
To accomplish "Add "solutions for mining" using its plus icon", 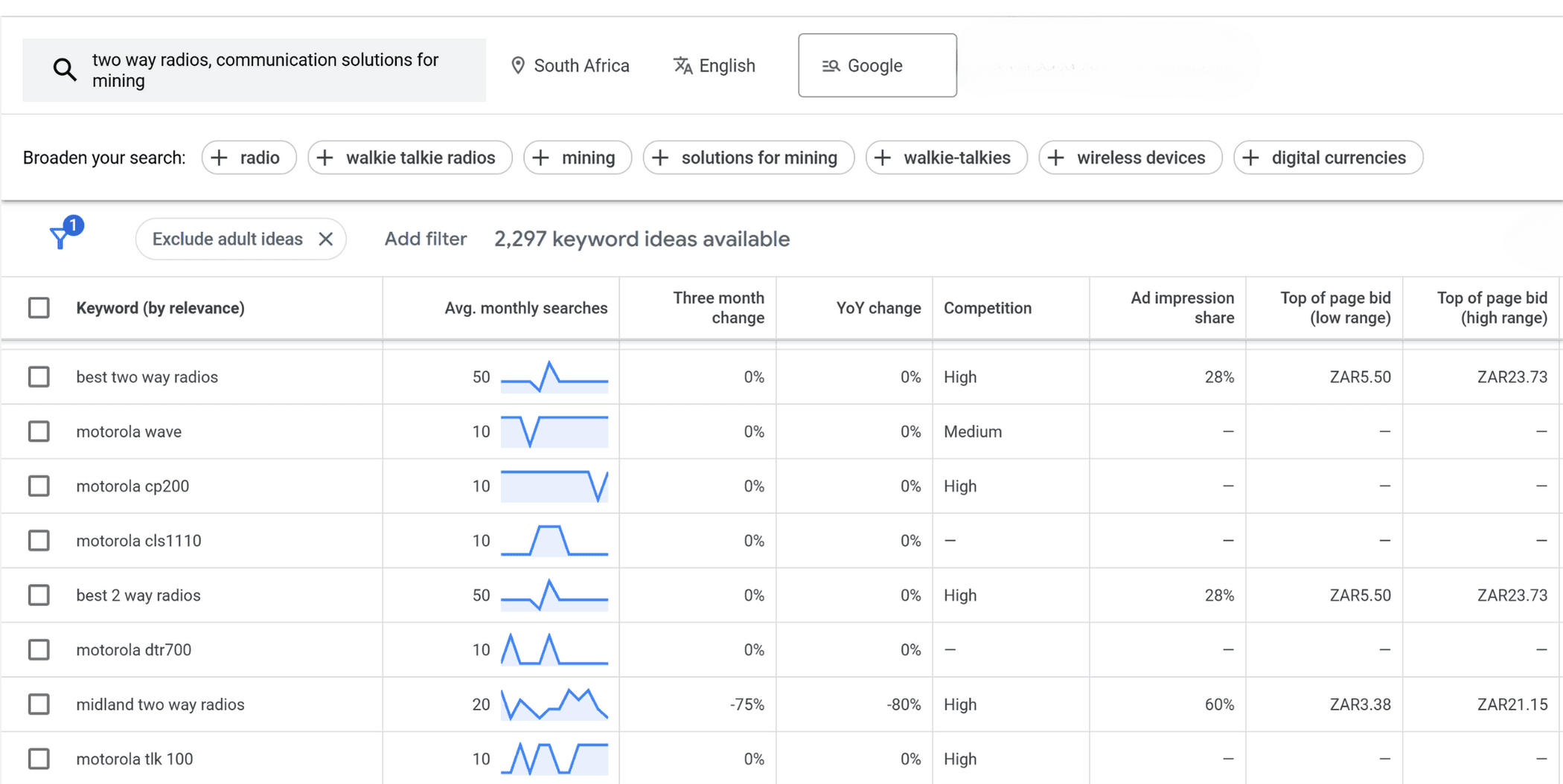I will coord(659,157).
